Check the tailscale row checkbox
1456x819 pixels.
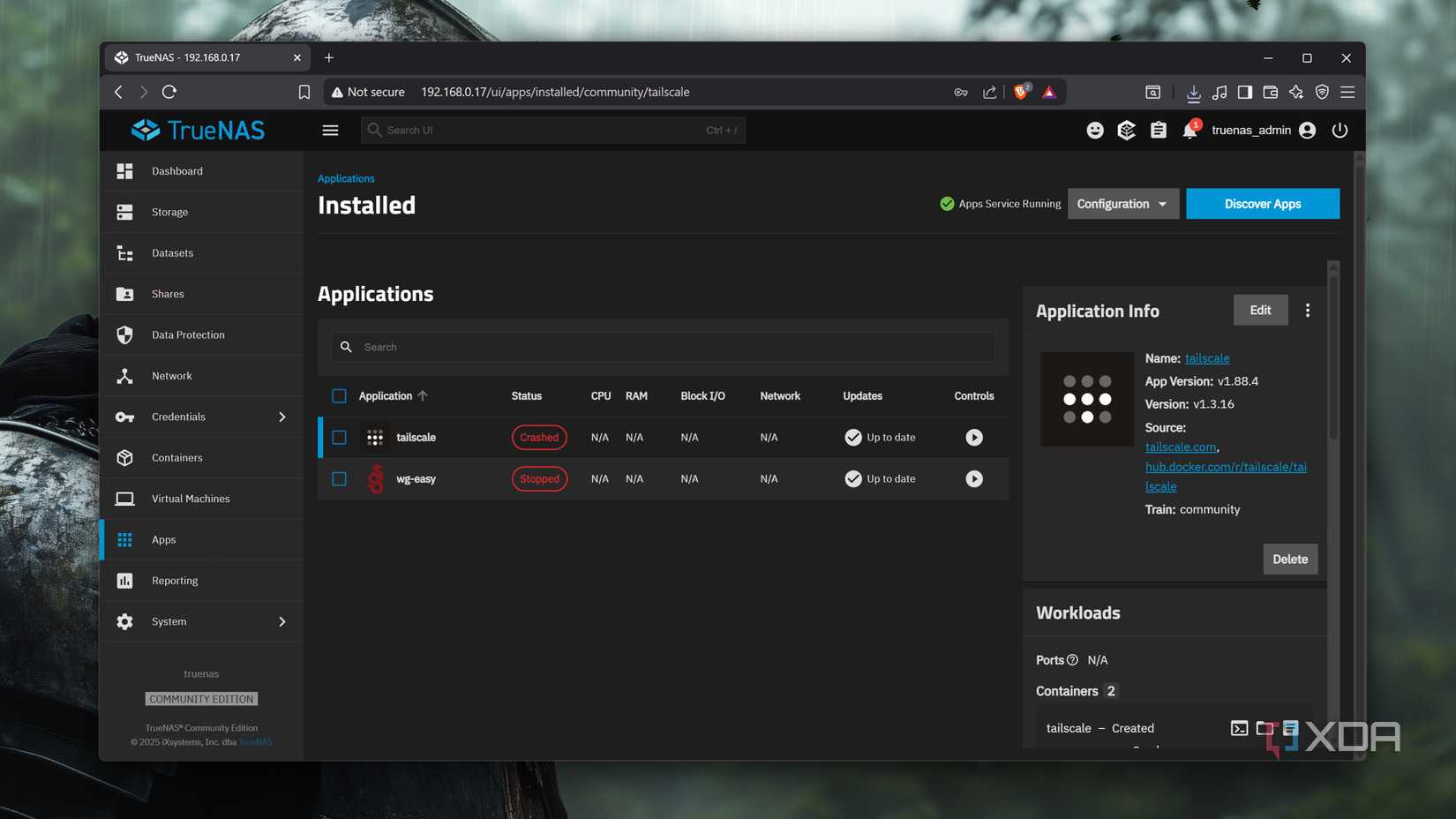point(339,438)
